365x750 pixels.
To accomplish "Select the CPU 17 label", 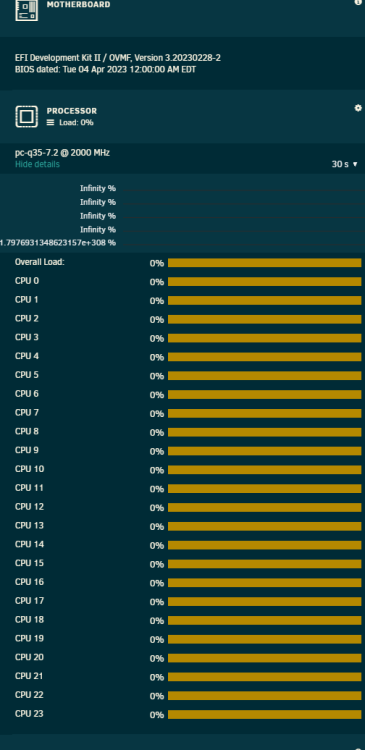I will (x=29, y=601).
